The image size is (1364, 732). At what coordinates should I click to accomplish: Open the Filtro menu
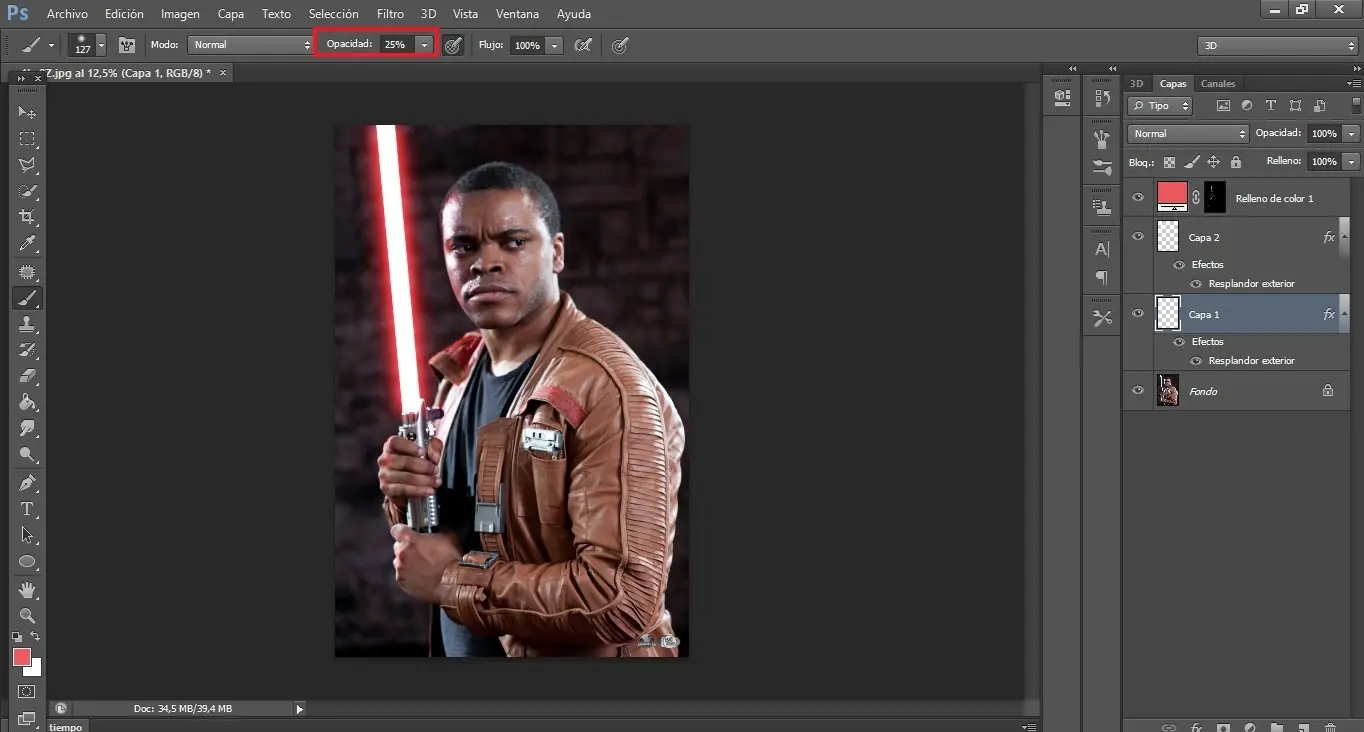pos(390,13)
